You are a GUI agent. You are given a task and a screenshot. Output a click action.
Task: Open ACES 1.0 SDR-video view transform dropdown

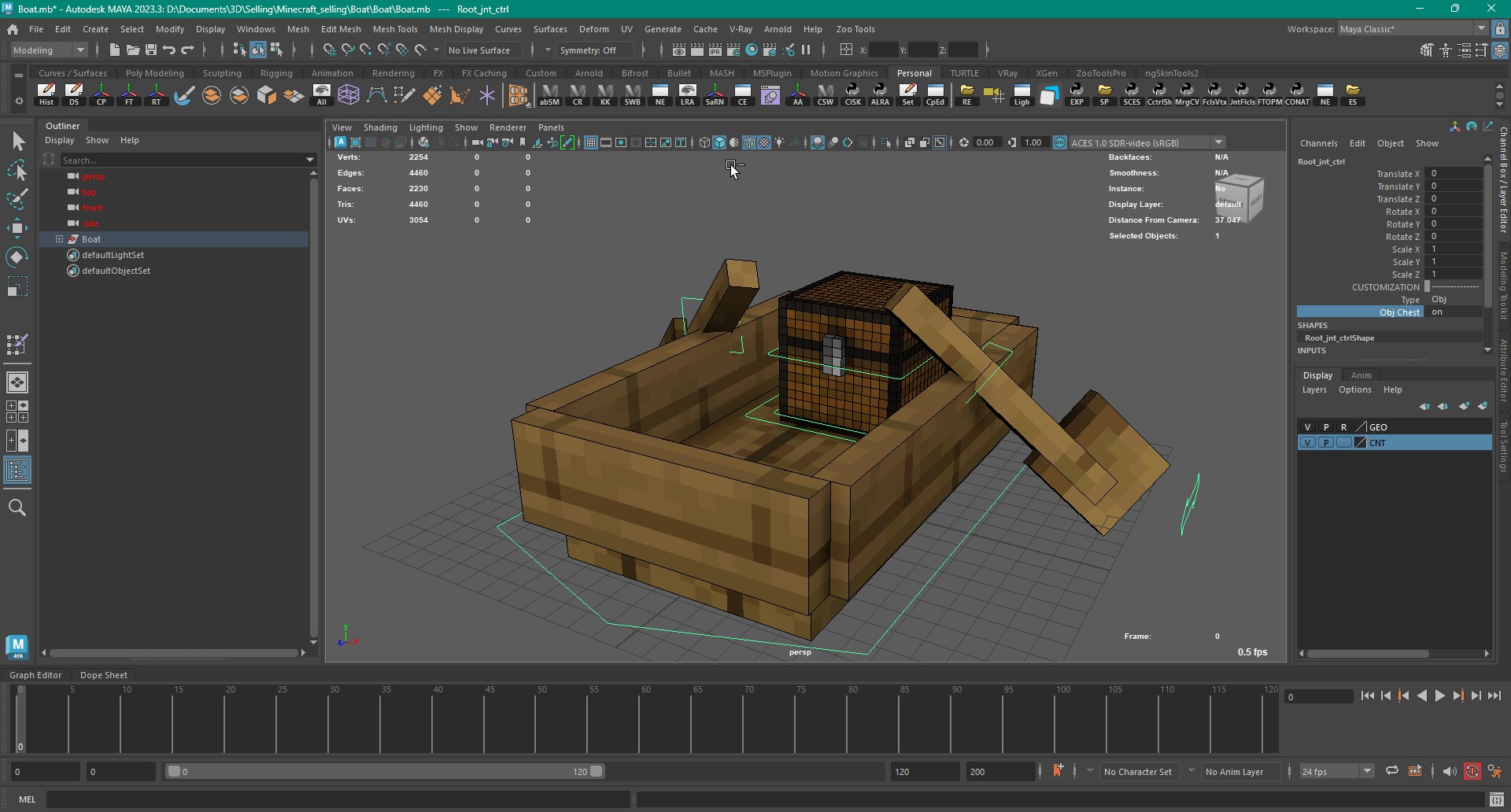click(1147, 142)
